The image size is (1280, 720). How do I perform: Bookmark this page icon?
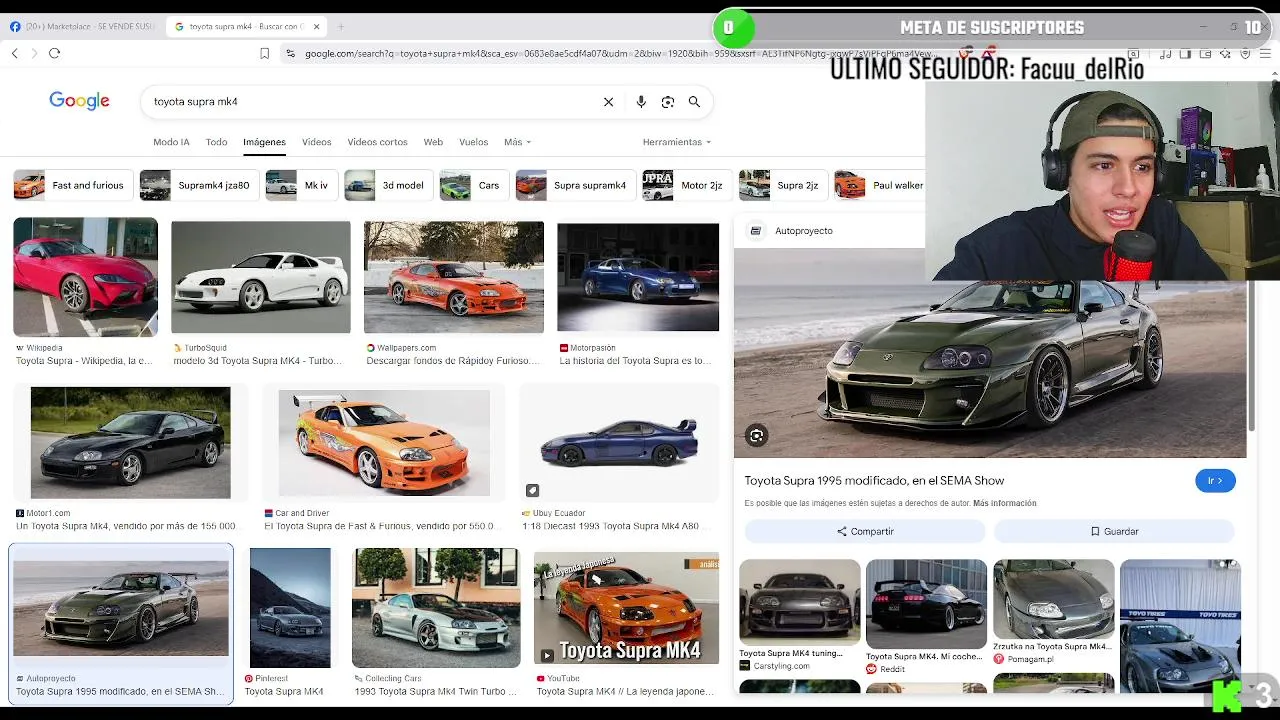[x=264, y=53]
